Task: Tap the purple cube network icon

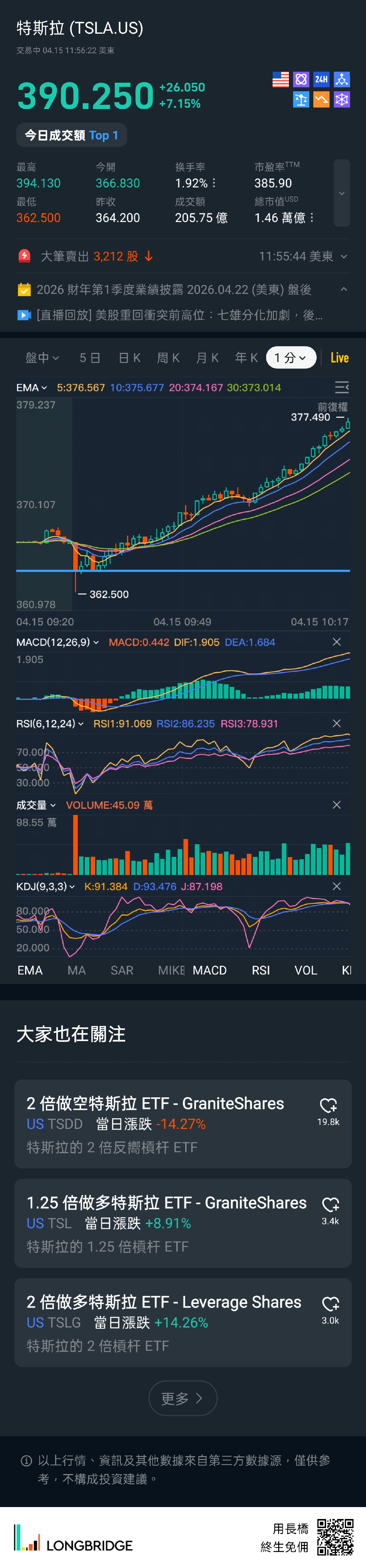Action: [x=342, y=100]
